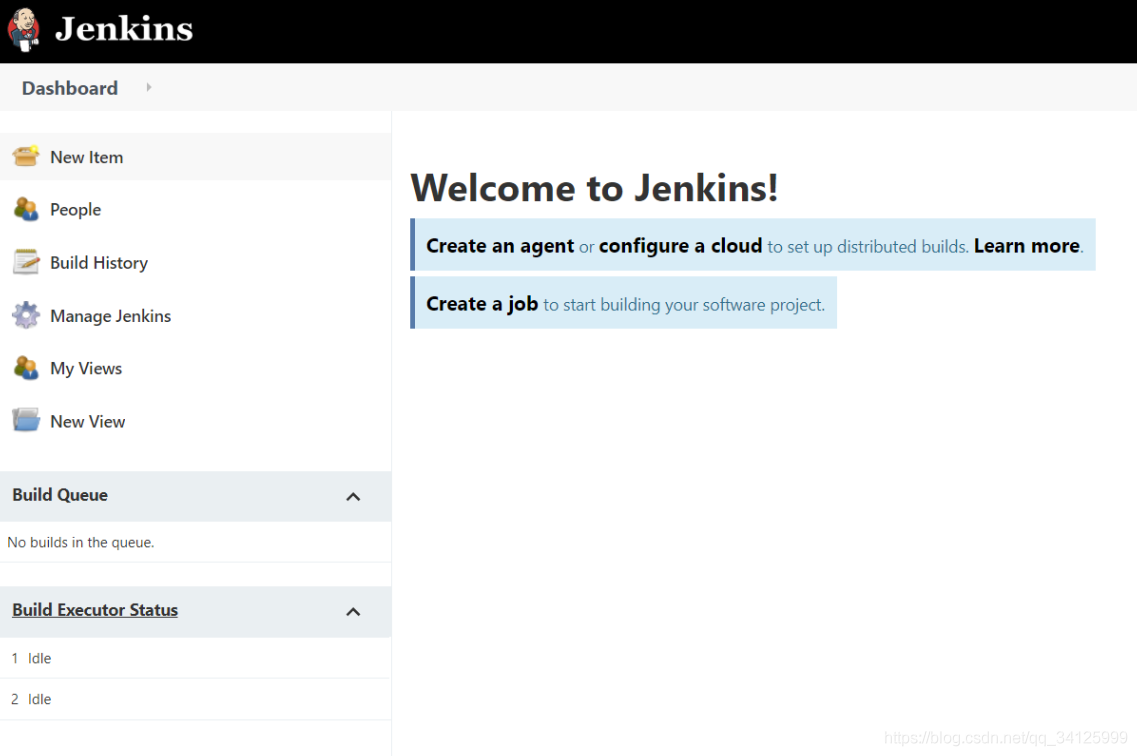Click the Create an agent link
Image resolution: width=1137 pixels, height=756 pixels.
500,246
